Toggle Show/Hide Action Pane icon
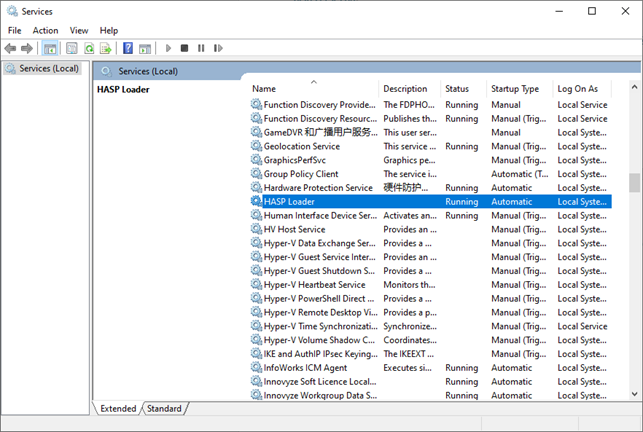Screen dimensions: 643x432 (145, 48)
